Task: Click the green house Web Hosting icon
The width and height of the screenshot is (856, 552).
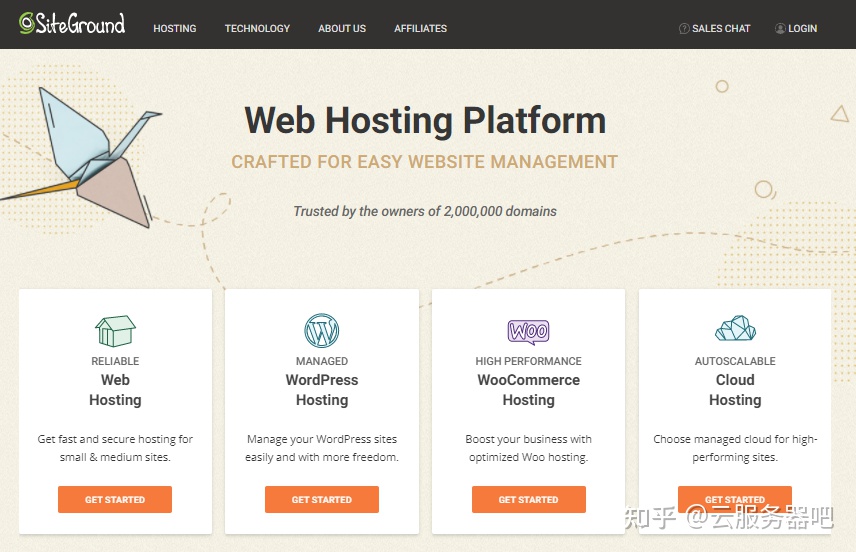Action: coord(115,331)
